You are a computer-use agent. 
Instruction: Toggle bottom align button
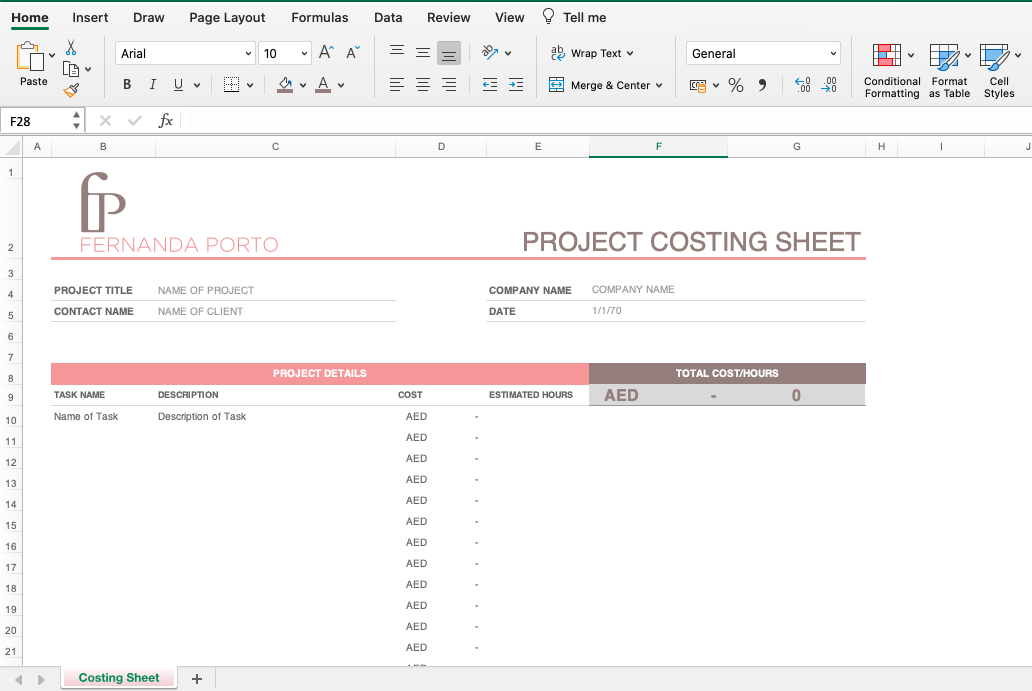(449, 53)
